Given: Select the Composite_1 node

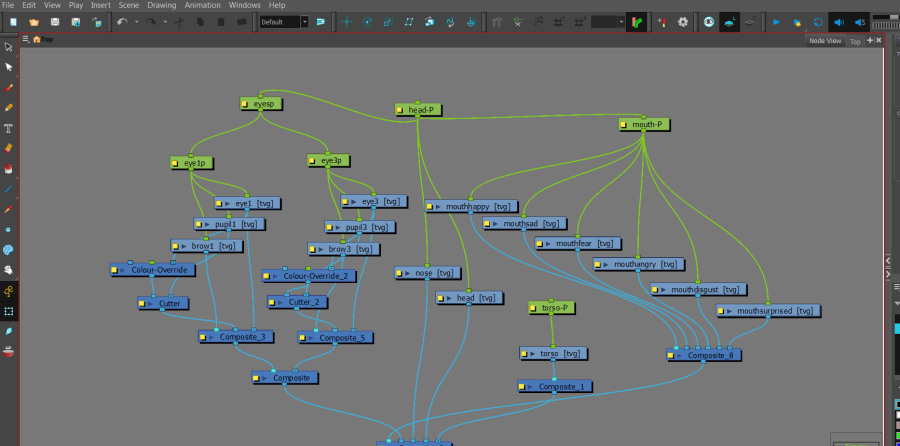Looking at the screenshot, I should [554, 387].
